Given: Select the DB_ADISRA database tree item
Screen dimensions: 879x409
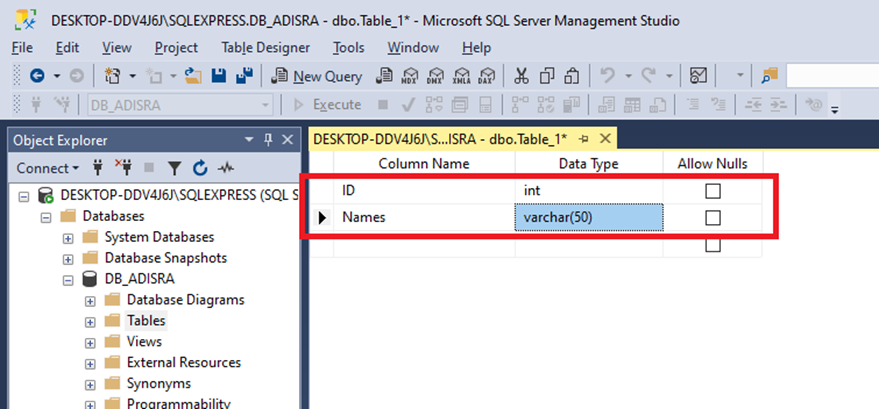Looking at the screenshot, I should (x=140, y=278).
